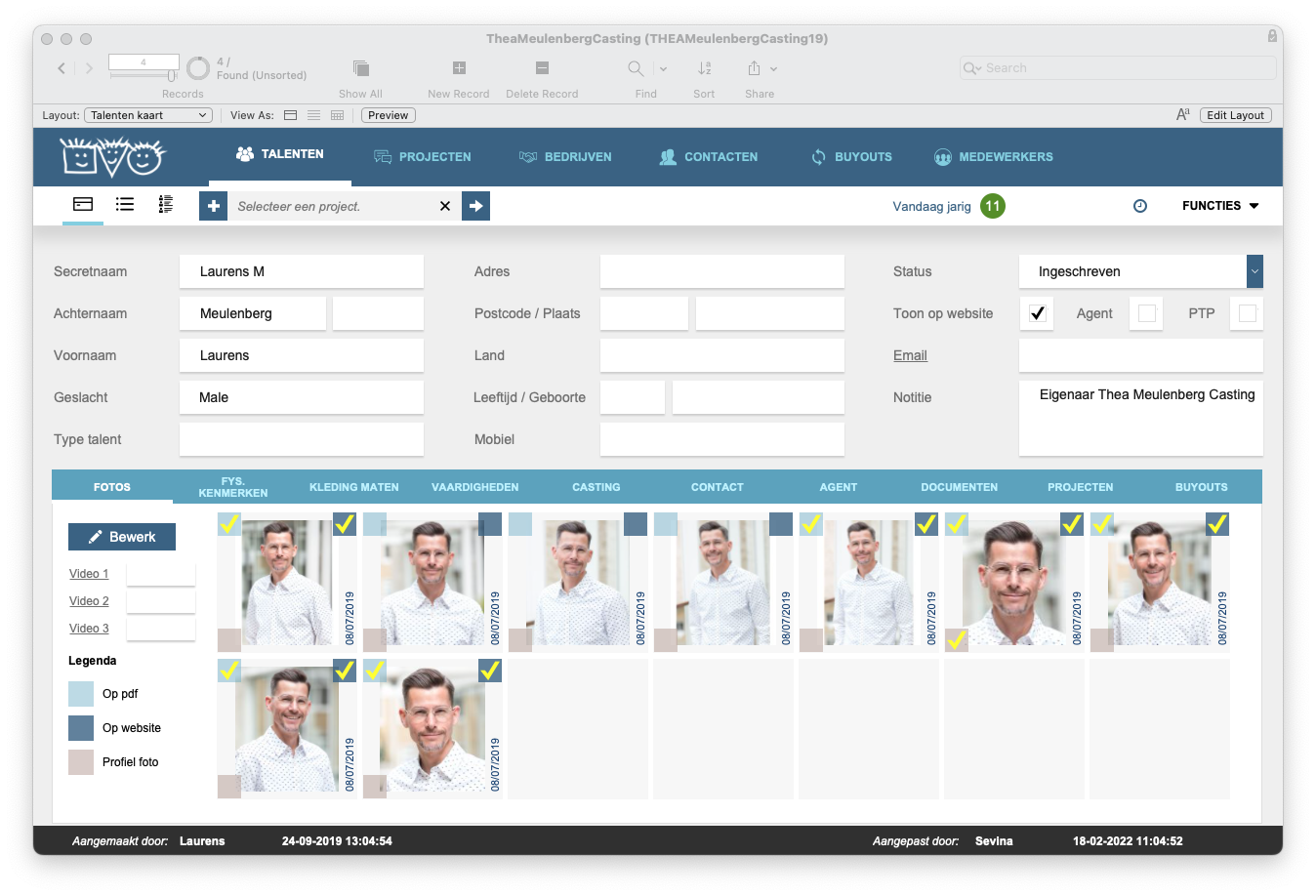Open the MEDEWERKERS main tab
This screenshot has width=1316, height=896.
coord(994,156)
